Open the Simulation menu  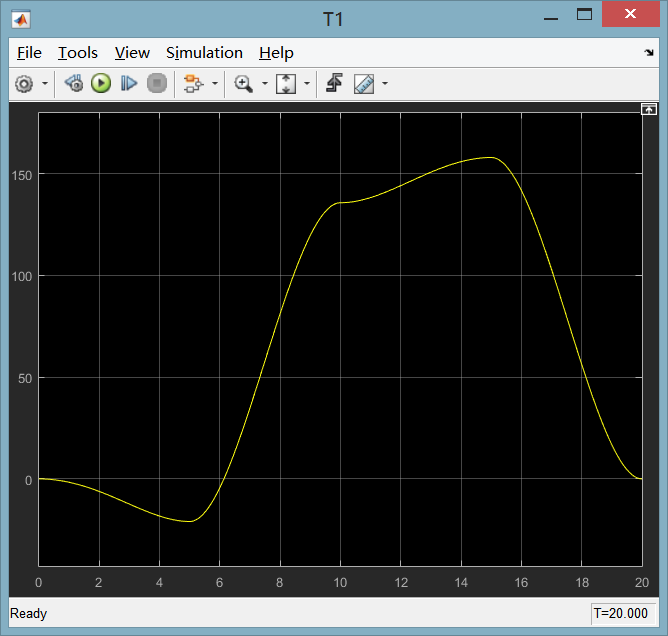tap(204, 53)
